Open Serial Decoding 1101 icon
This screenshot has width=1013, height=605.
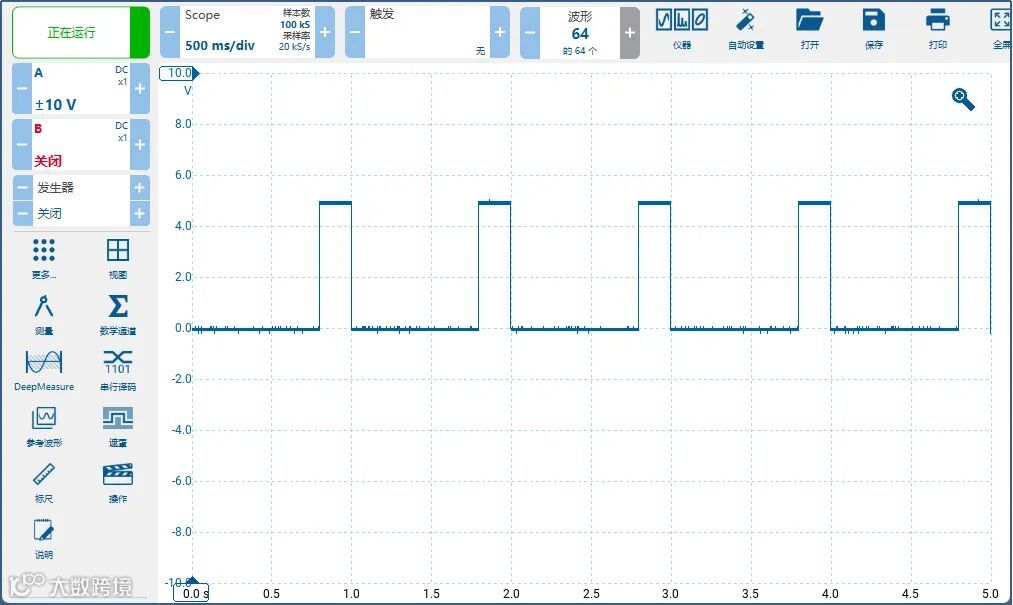coord(118,370)
